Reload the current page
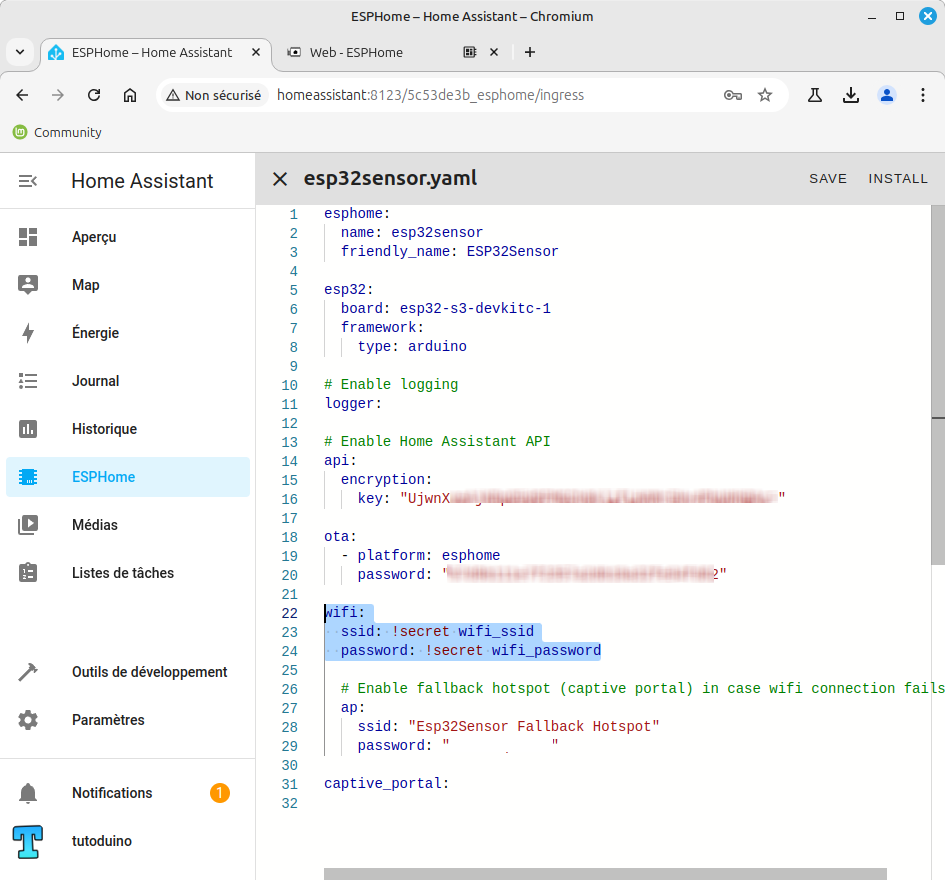The width and height of the screenshot is (945, 880). coord(94,95)
